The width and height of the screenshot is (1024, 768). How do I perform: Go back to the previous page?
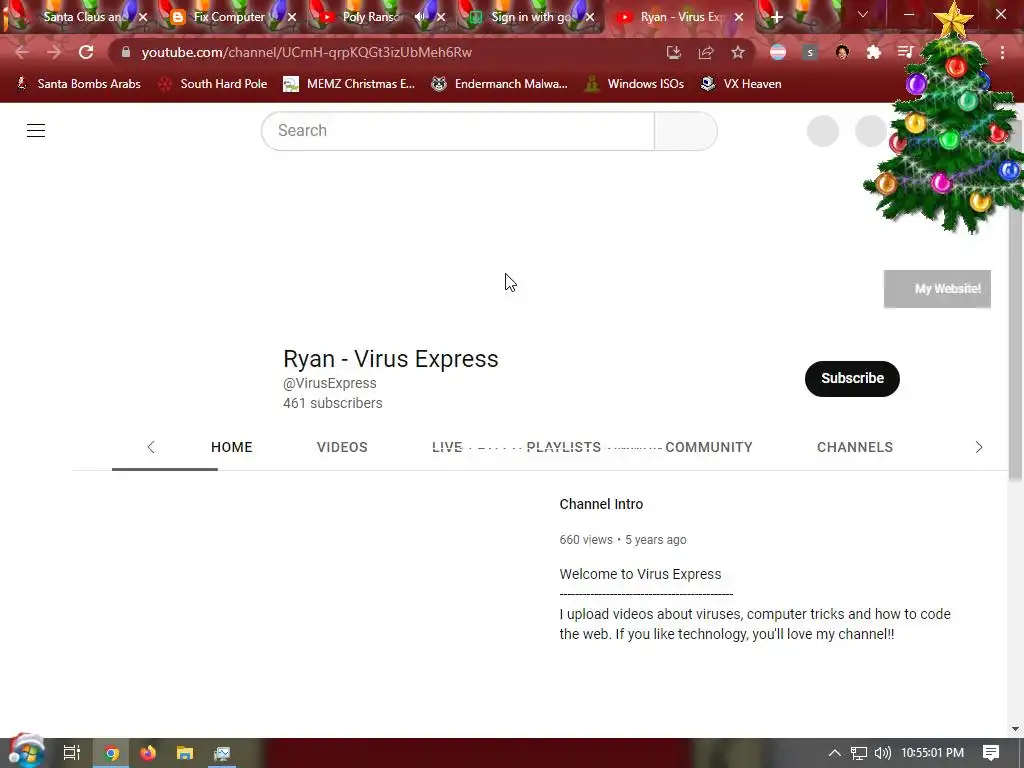[x=22, y=52]
